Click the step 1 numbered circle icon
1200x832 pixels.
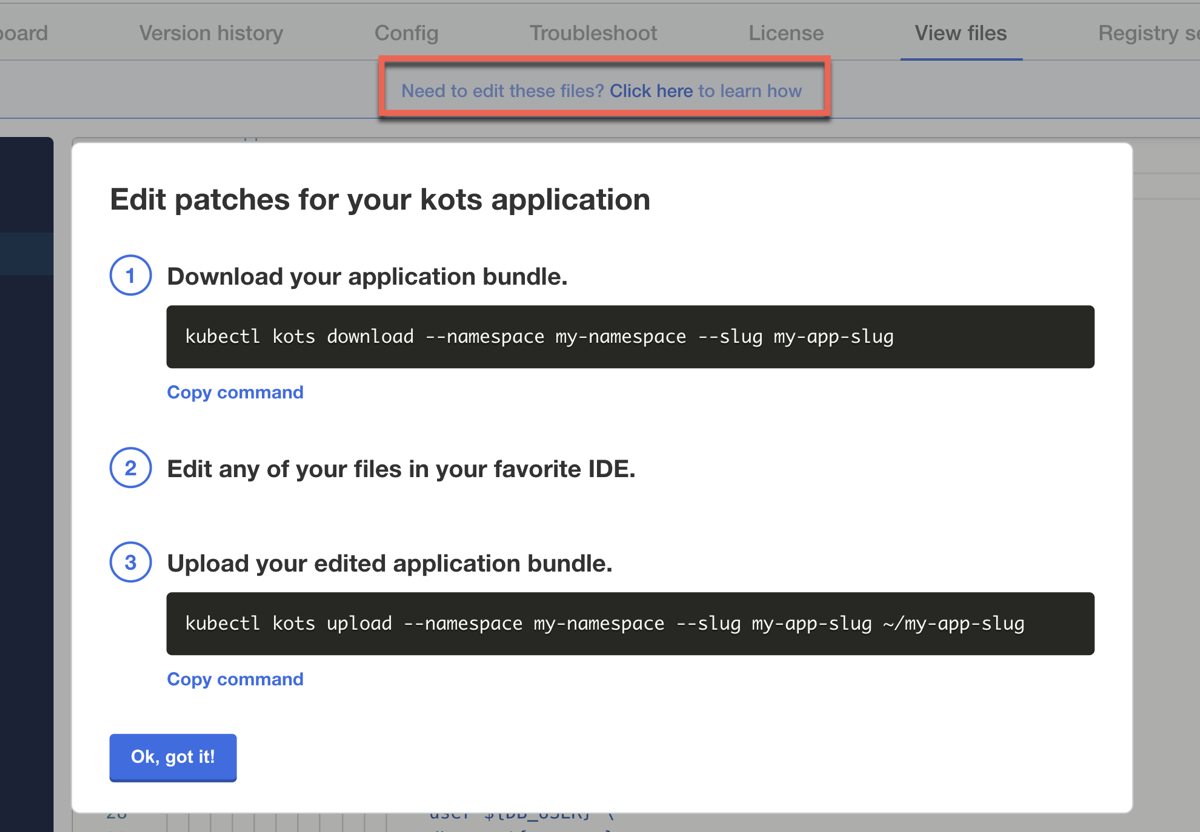[130, 275]
